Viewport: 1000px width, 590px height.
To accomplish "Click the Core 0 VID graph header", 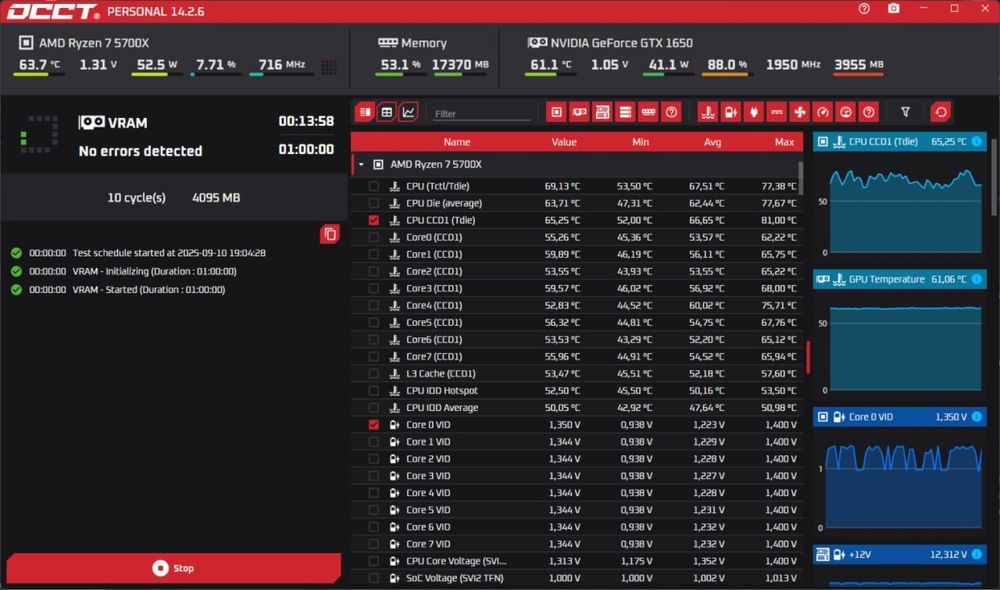I will (900, 417).
